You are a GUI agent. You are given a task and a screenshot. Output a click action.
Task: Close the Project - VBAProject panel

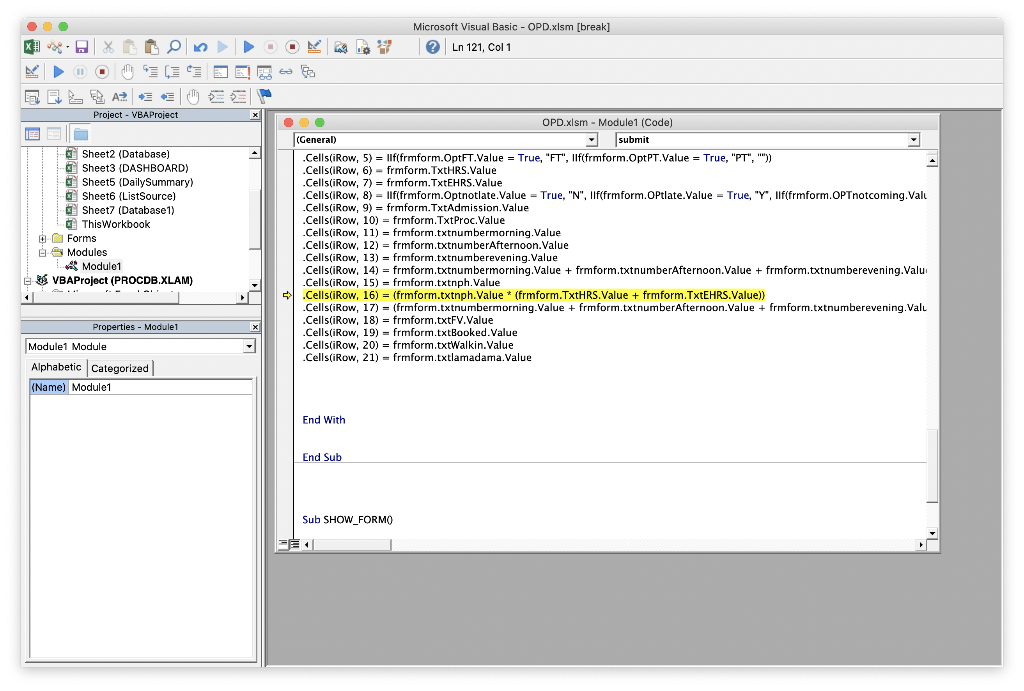click(255, 115)
